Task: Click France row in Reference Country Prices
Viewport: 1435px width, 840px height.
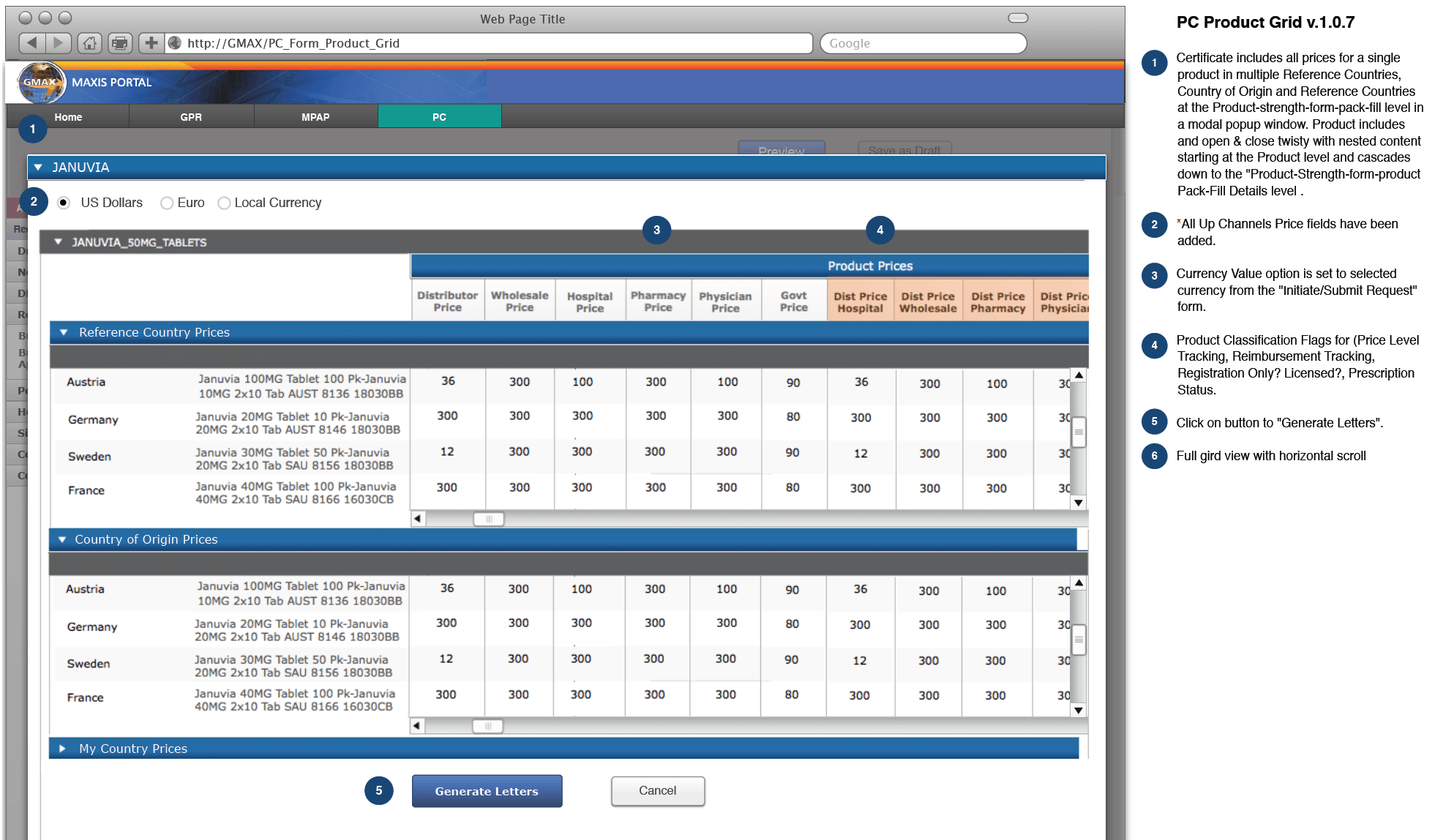Action: (561, 492)
